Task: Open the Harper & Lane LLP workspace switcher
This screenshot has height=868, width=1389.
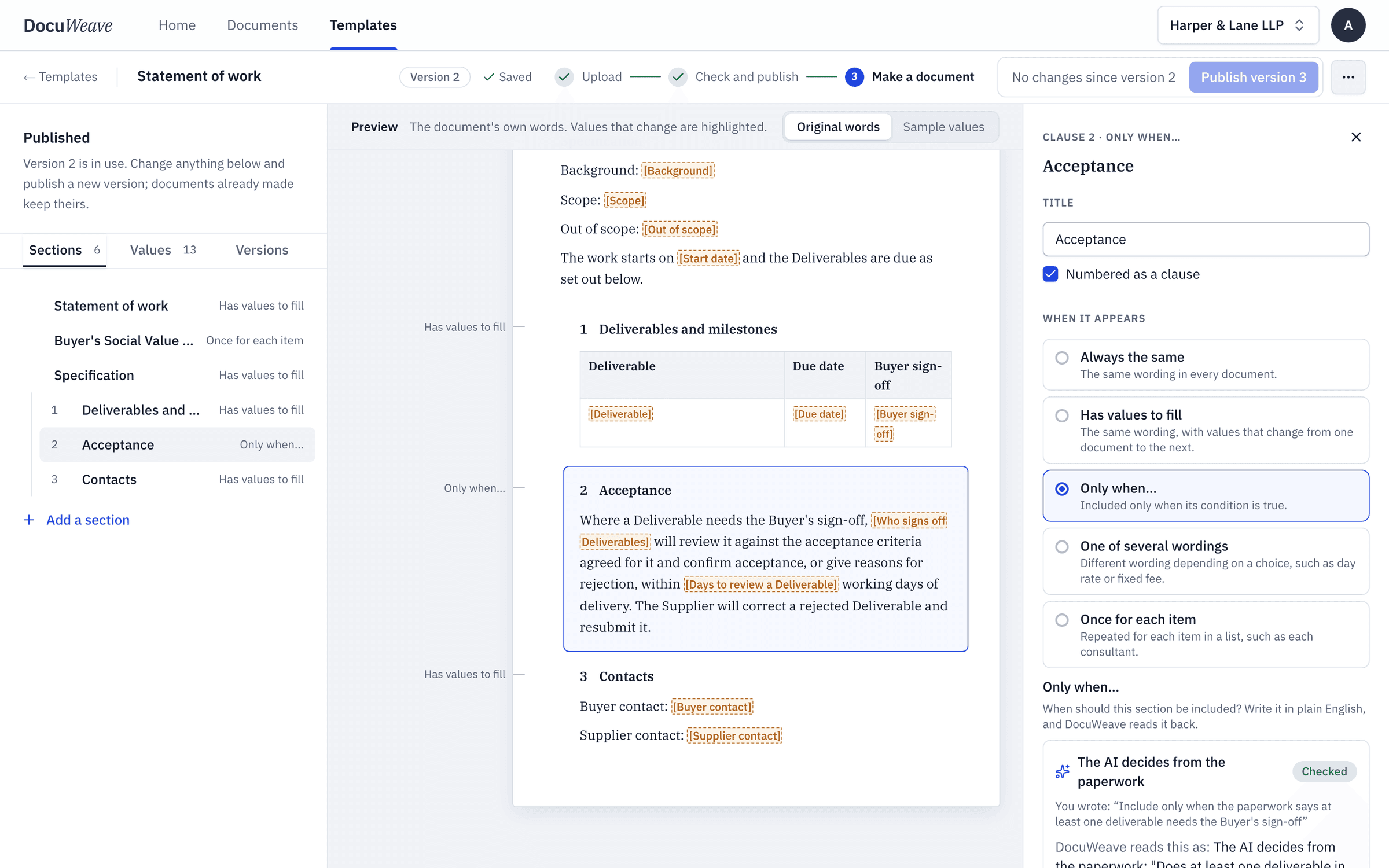Action: (1238, 25)
